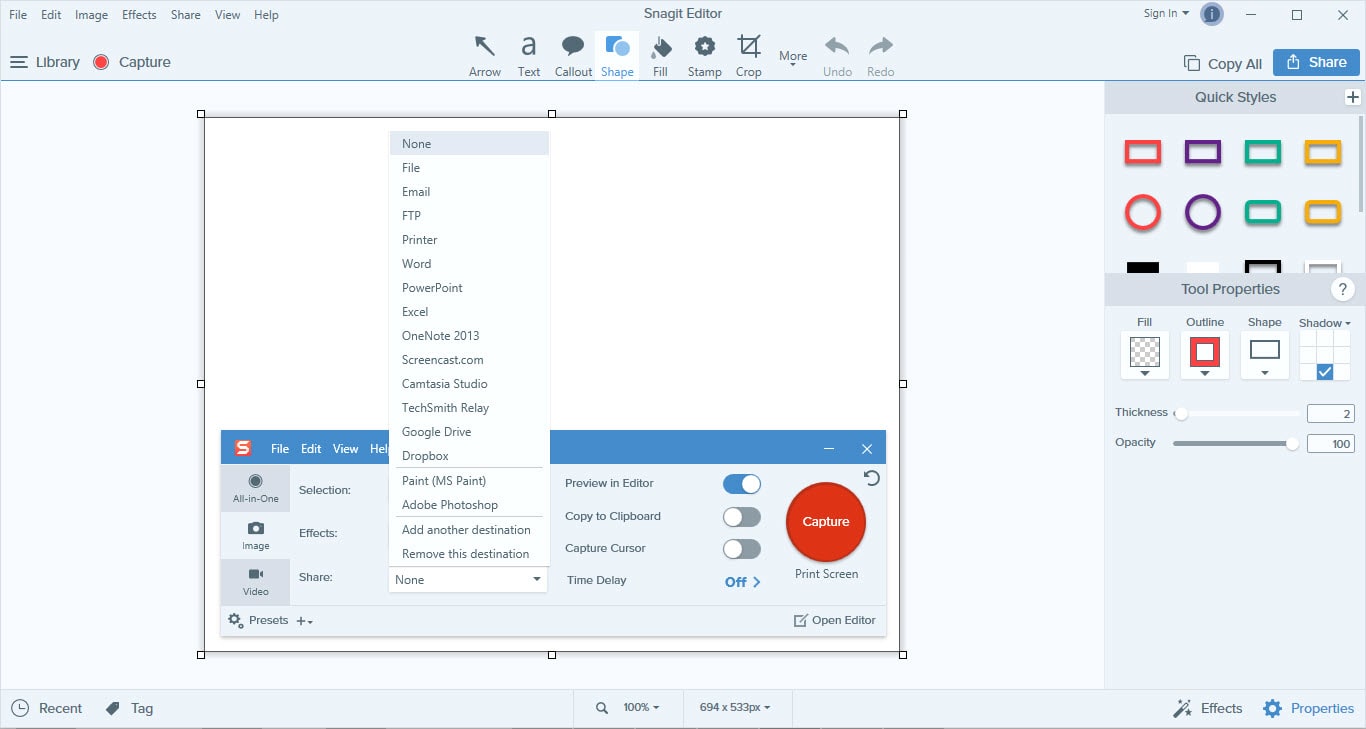Click the reset arrow icon in capture window
The height and width of the screenshot is (729, 1366).
coord(872,478)
